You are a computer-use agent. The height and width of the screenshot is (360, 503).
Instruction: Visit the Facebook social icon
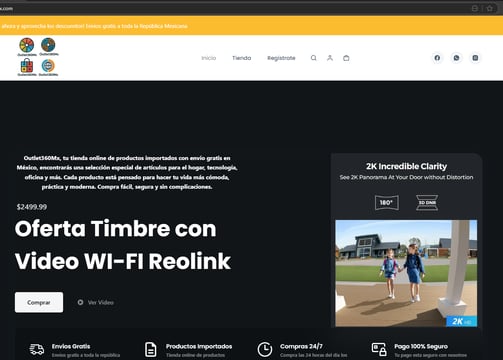(x=437, y=58)
